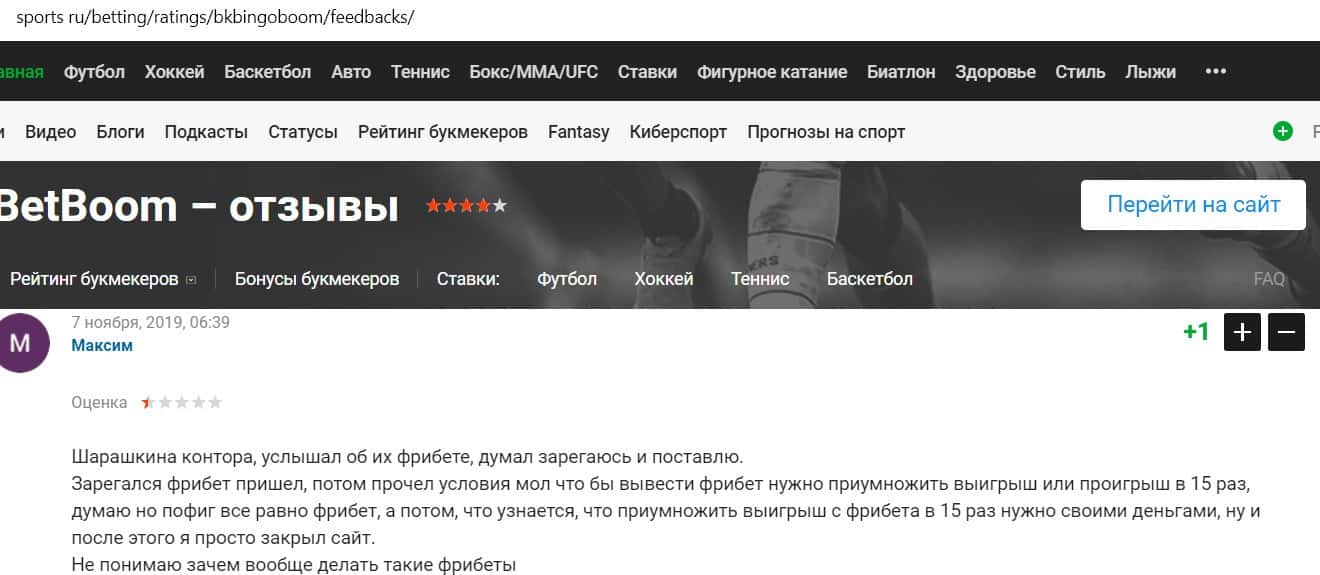Click the green plus circle icon
1320x575 pixels.
pyautogui.click(x=1283, y=131)
